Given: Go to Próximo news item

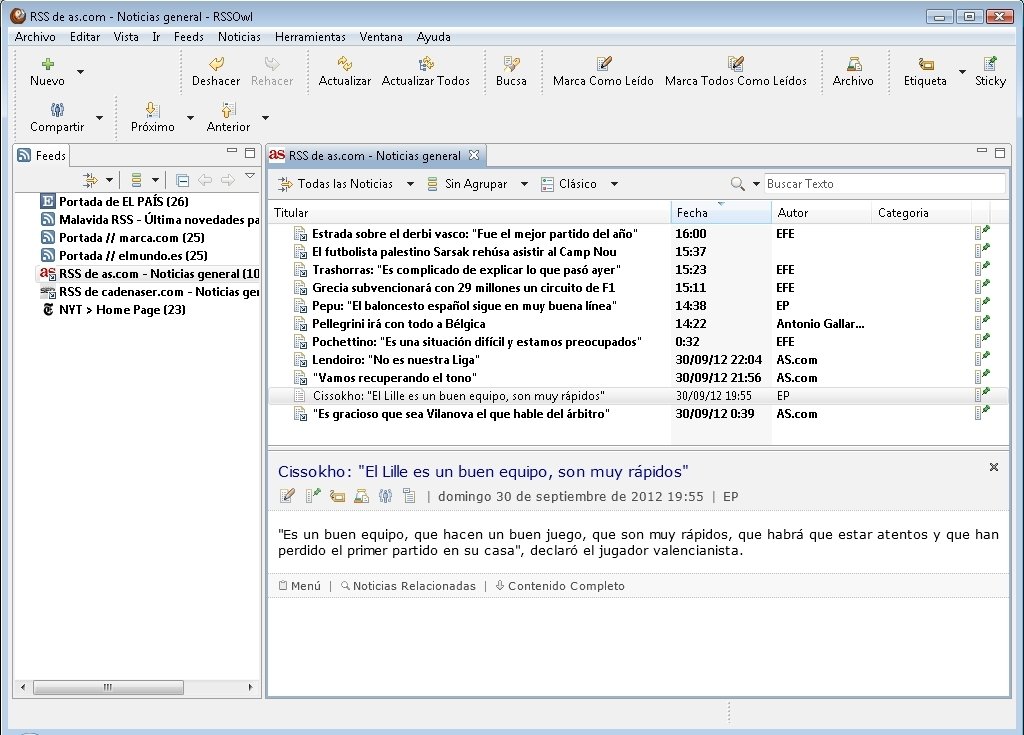Looking at the screenshot, I should [x=153, y=118].
